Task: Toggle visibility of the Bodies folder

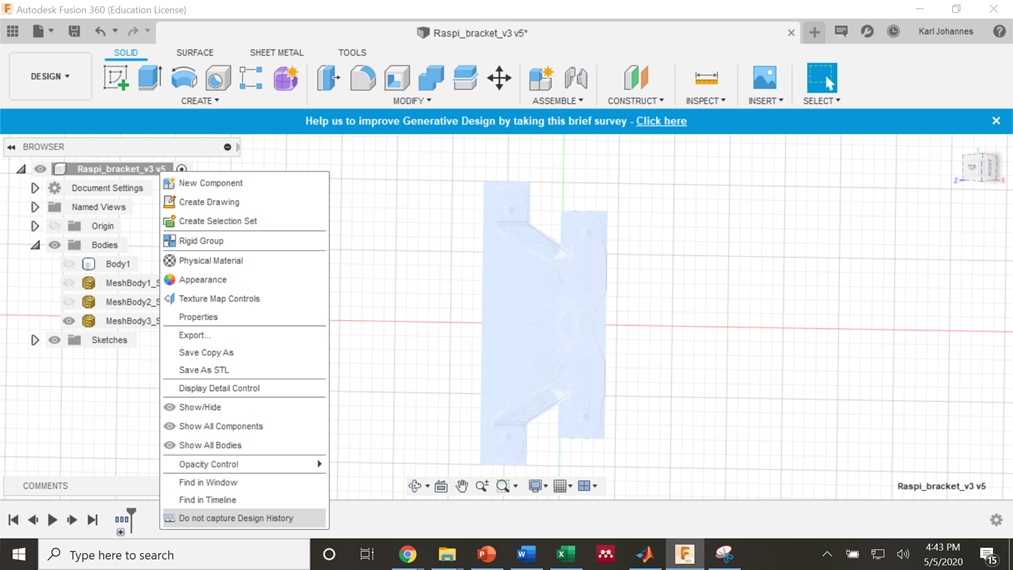Action: [54, 245]
